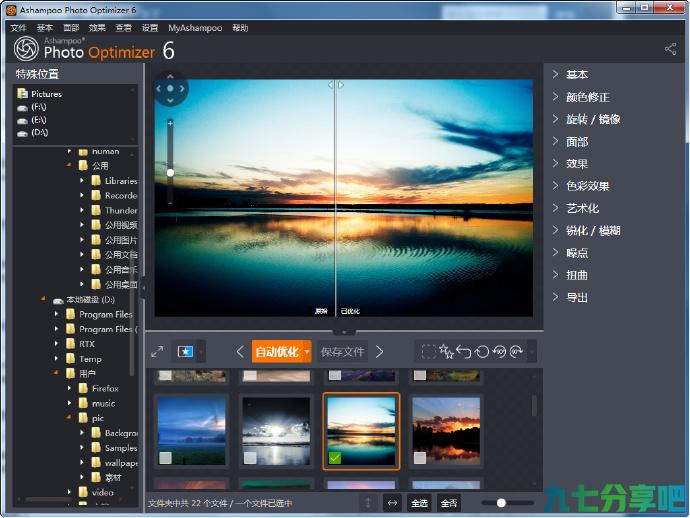690x518 pixels.
Task: Click the thumbnail size slider handle
Action: [x=501, y=503]
